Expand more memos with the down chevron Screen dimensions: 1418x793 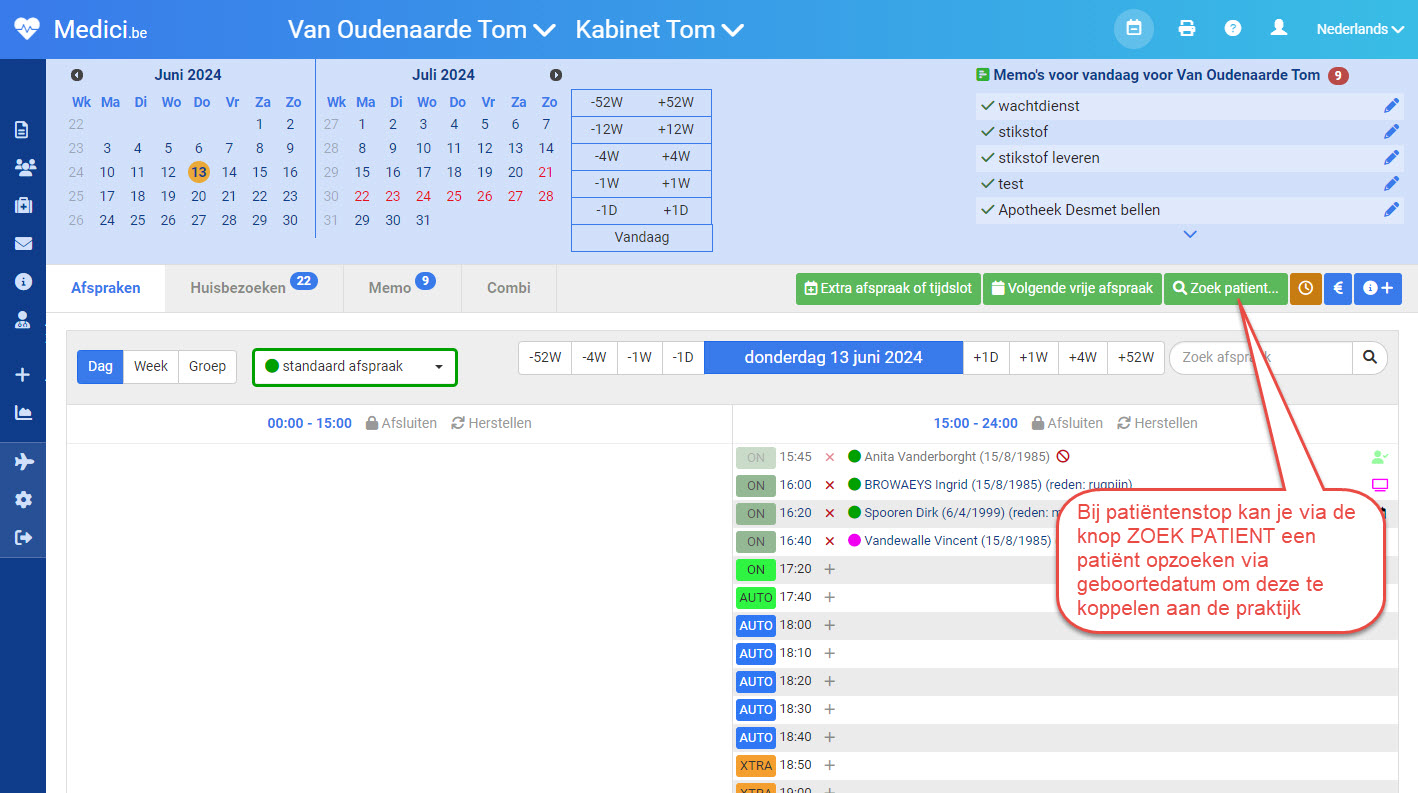pyautogui.click(x=1190, y=234)
